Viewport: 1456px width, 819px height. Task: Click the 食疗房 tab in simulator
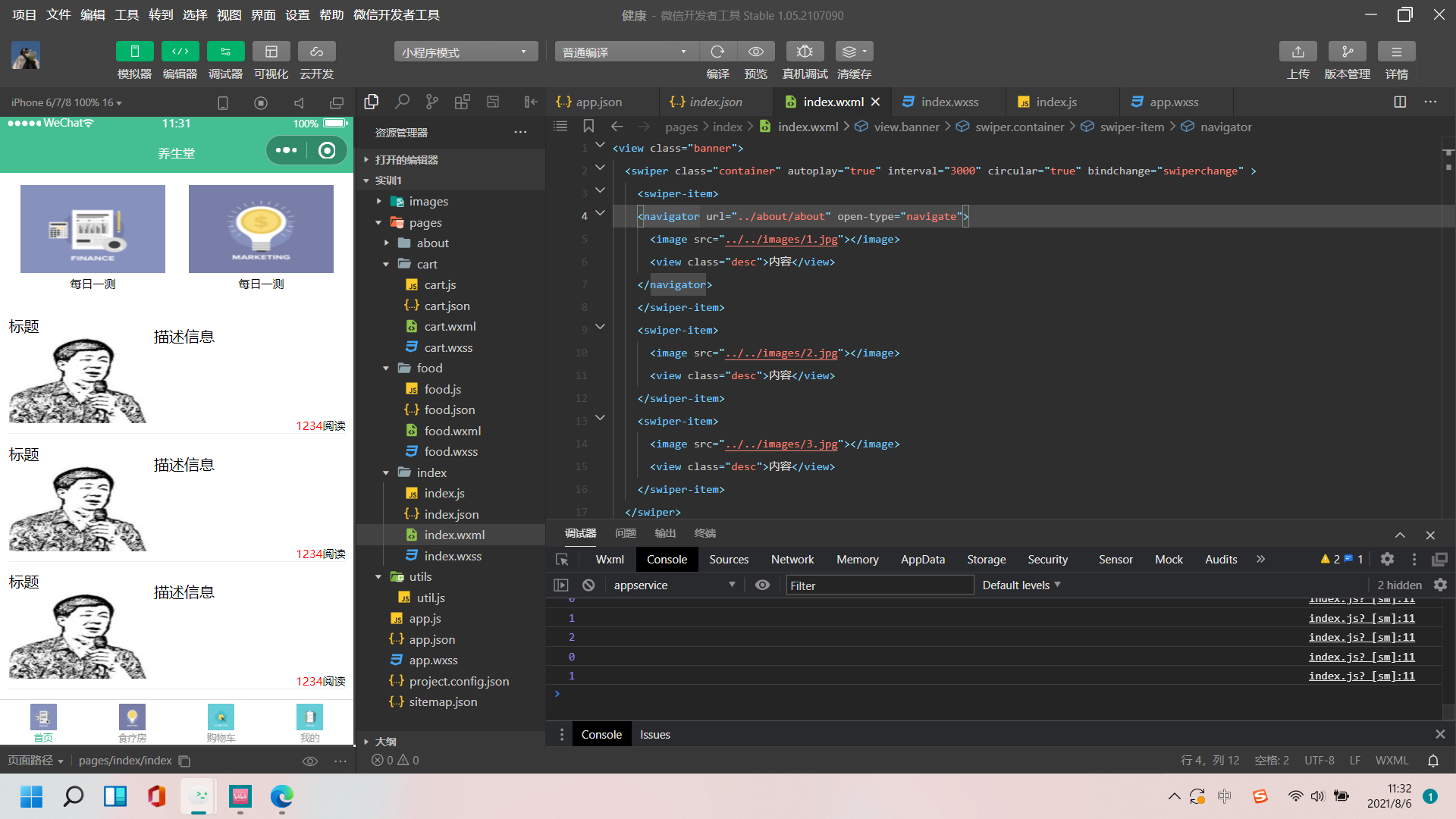[132, 723]
